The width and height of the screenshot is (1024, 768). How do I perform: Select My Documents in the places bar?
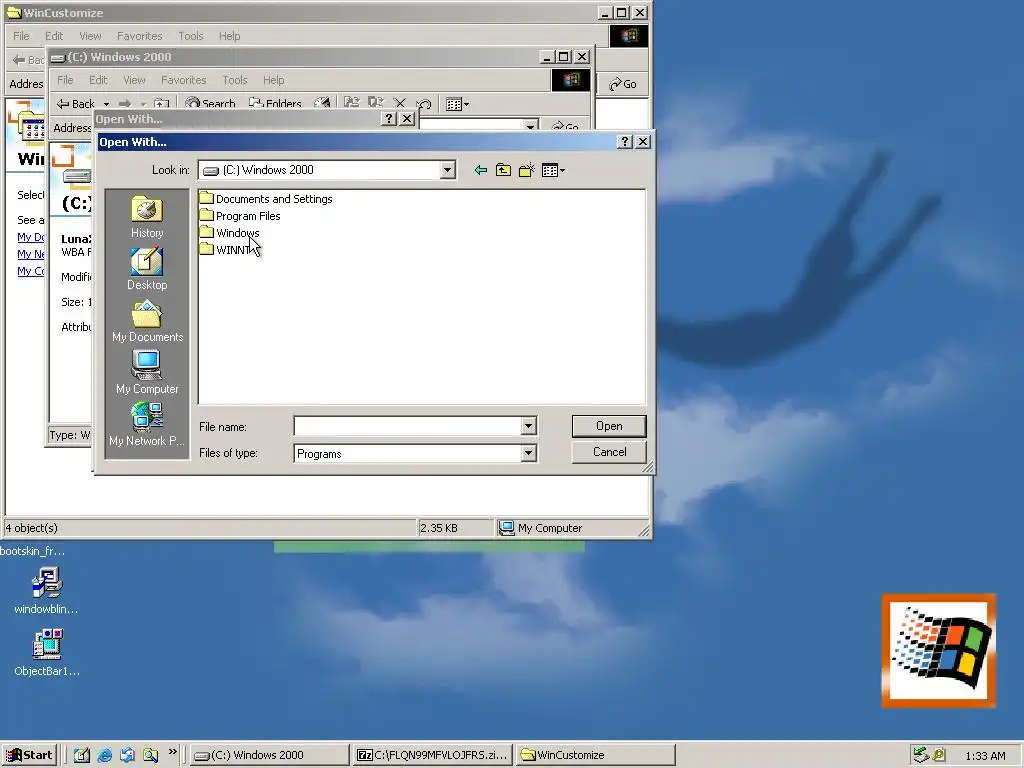tap(147, 321)
